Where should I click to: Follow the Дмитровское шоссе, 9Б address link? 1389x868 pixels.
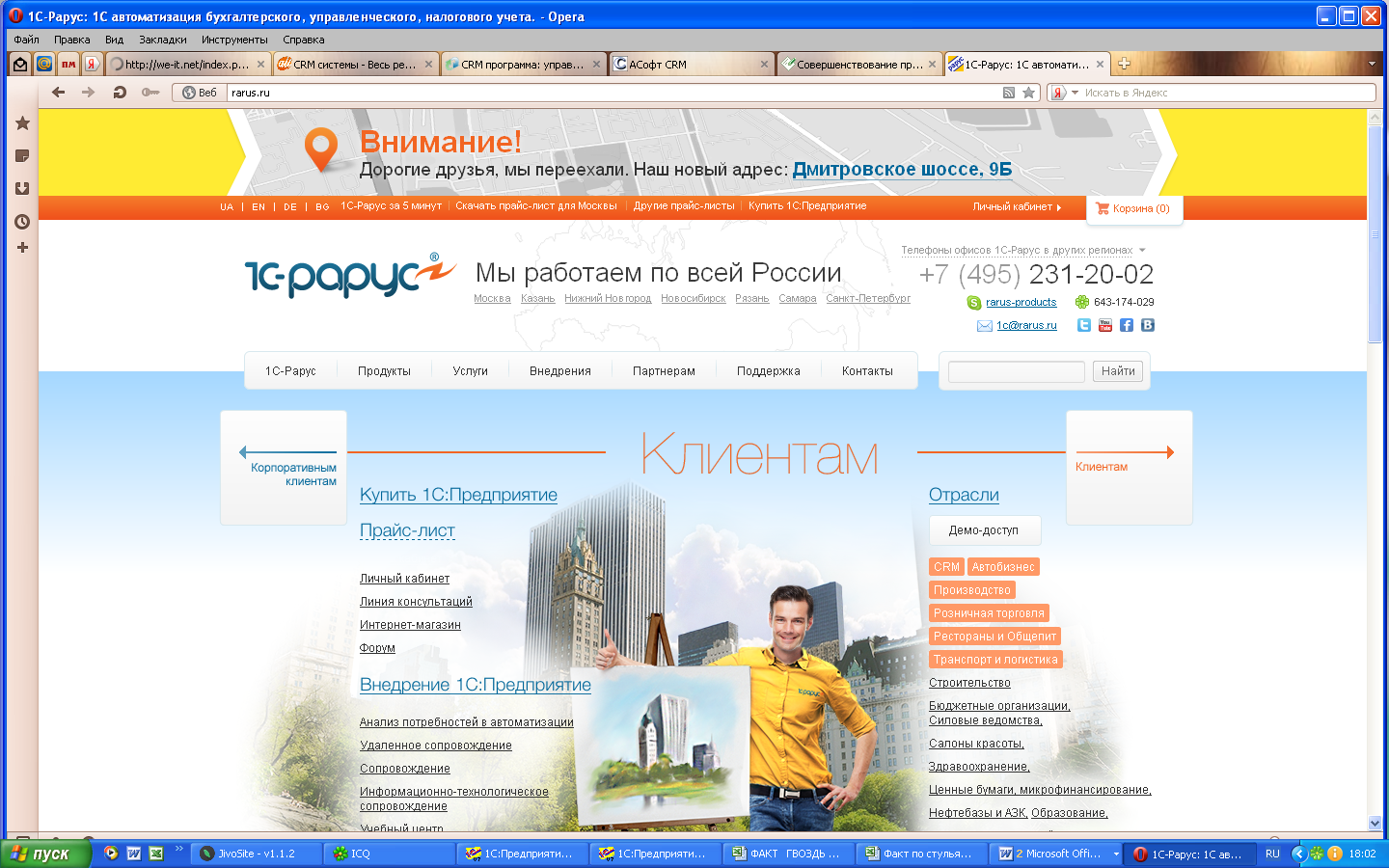(x=902, y=170)
